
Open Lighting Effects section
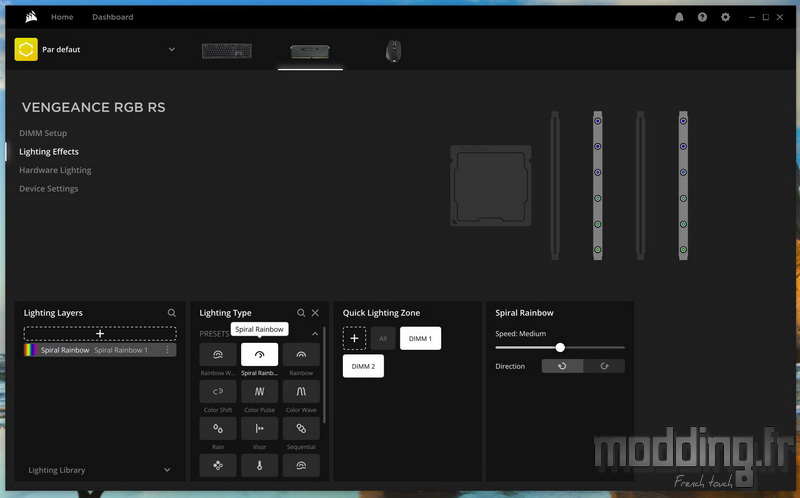[x=49, y=152]
